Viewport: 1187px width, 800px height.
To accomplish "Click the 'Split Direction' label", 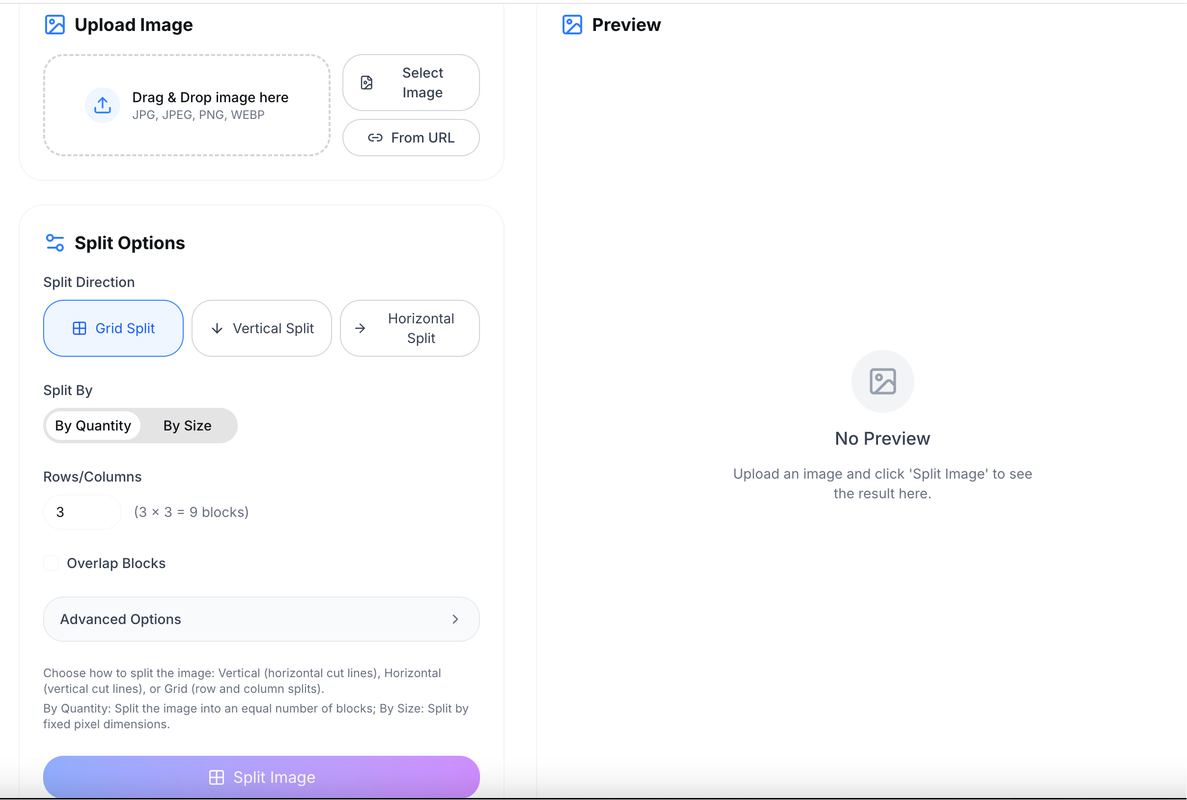I will point(89,282).
